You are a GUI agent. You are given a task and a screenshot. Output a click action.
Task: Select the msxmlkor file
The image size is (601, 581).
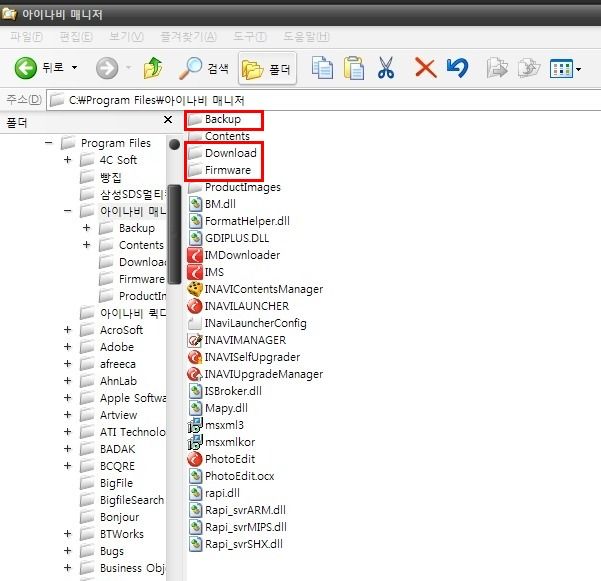click(x=222, y=442)
